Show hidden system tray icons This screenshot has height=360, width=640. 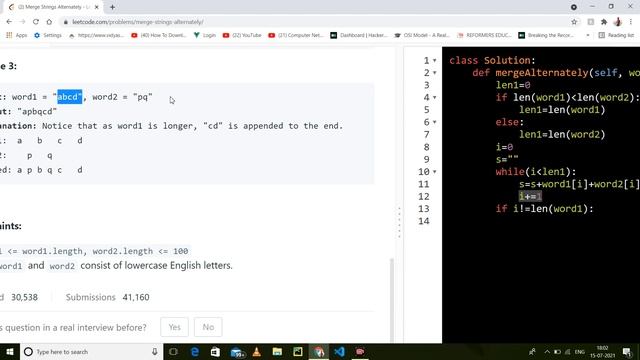(547, 351)
